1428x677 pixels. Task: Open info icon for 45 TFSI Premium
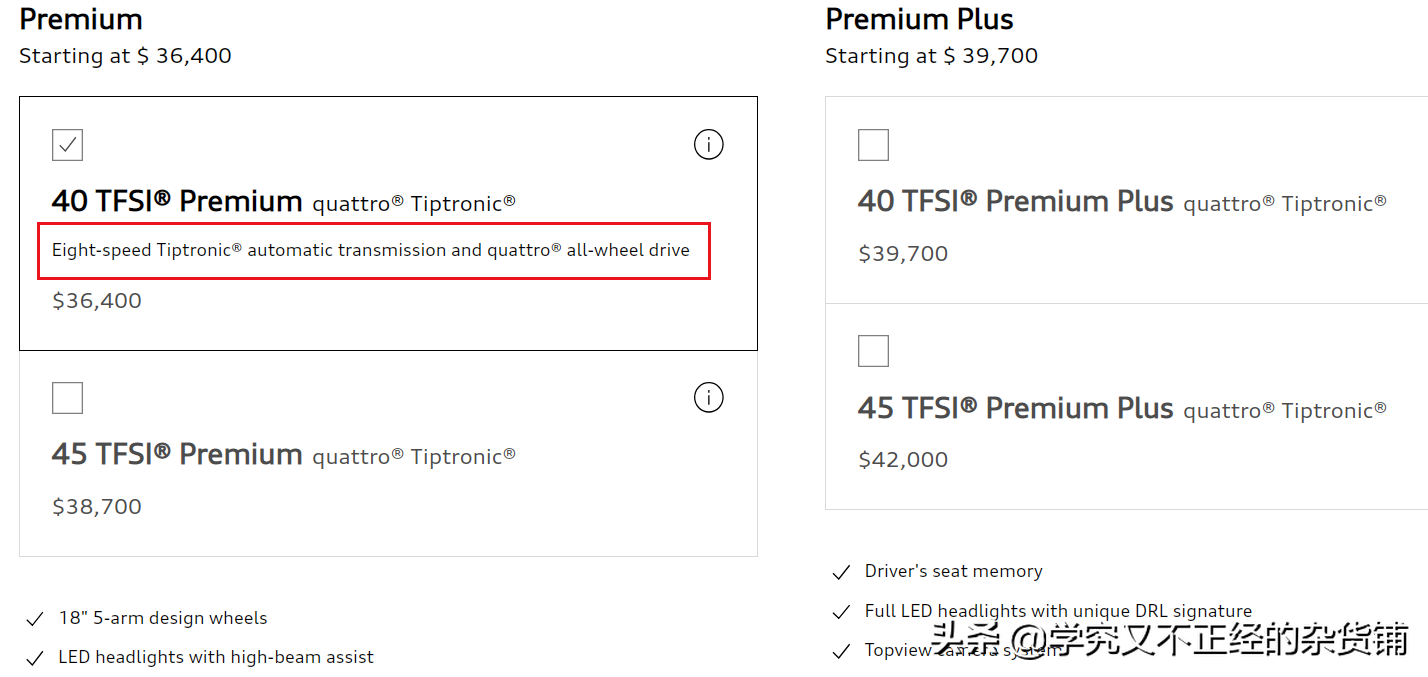click(708, 398)
